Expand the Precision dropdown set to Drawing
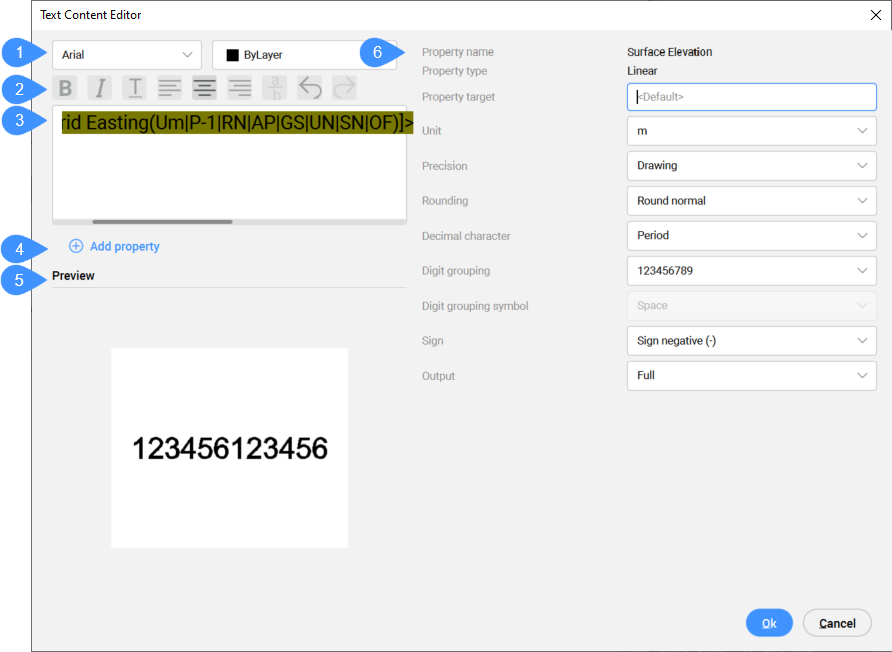Viewport: 892px width, 652px height. 751,166
